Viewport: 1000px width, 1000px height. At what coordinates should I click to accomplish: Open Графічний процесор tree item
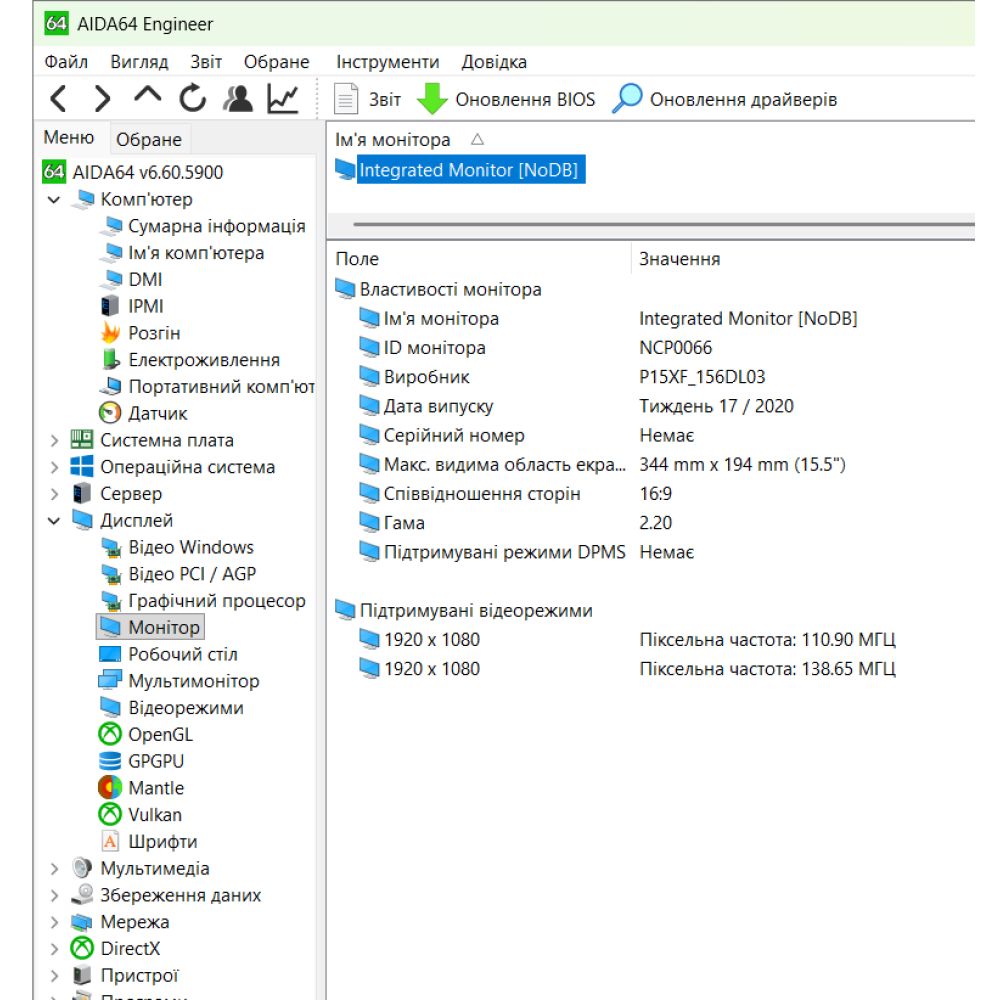click(203, 601)
